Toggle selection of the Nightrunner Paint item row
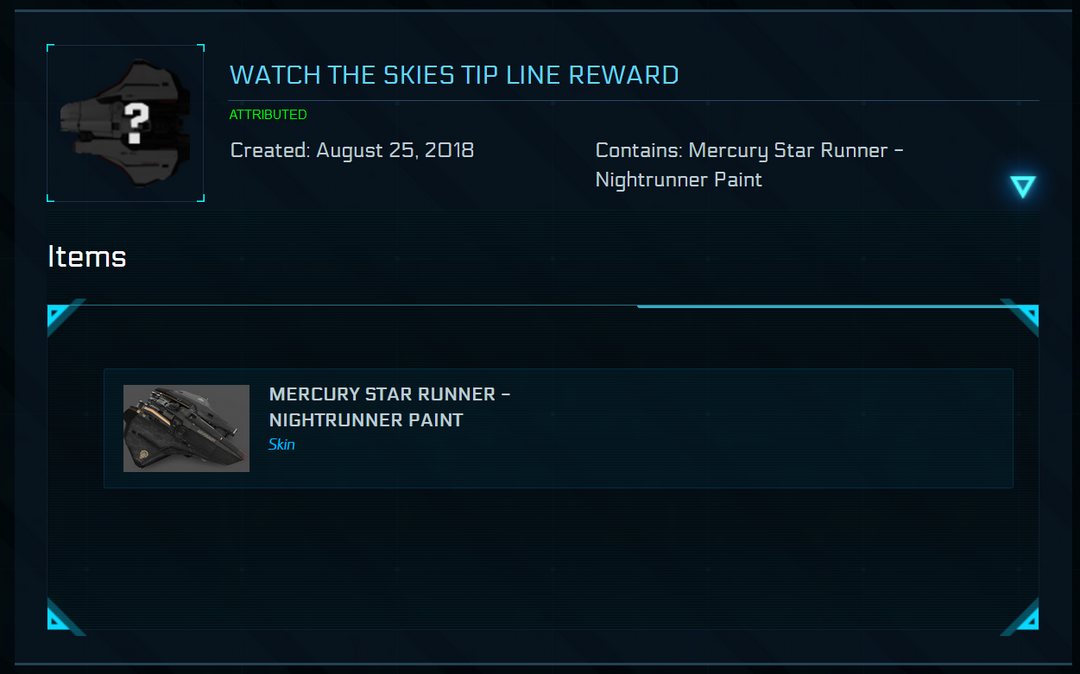Image resolution: width=1080 pixels, height=674 pixels. tap(558, 428)
